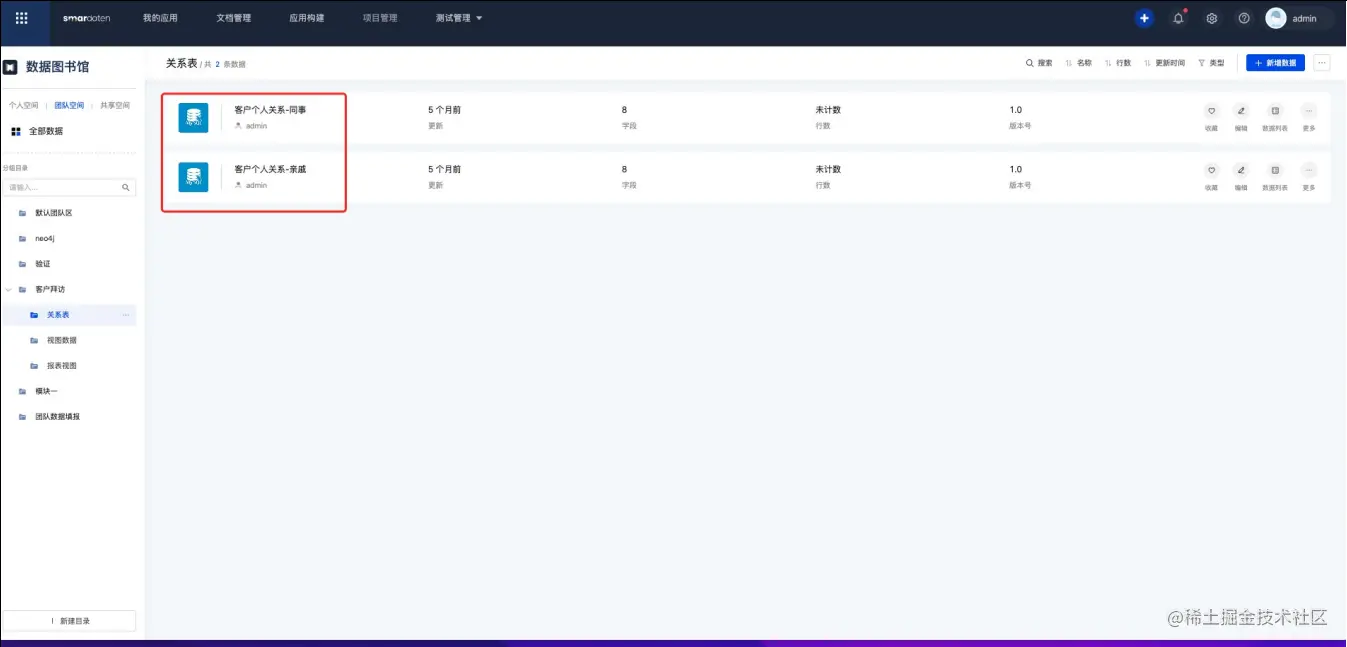Viewport: 1347px width, 647px height.
Task: Switch to the 团队空间 tab
Action: [x=69, y=105]
